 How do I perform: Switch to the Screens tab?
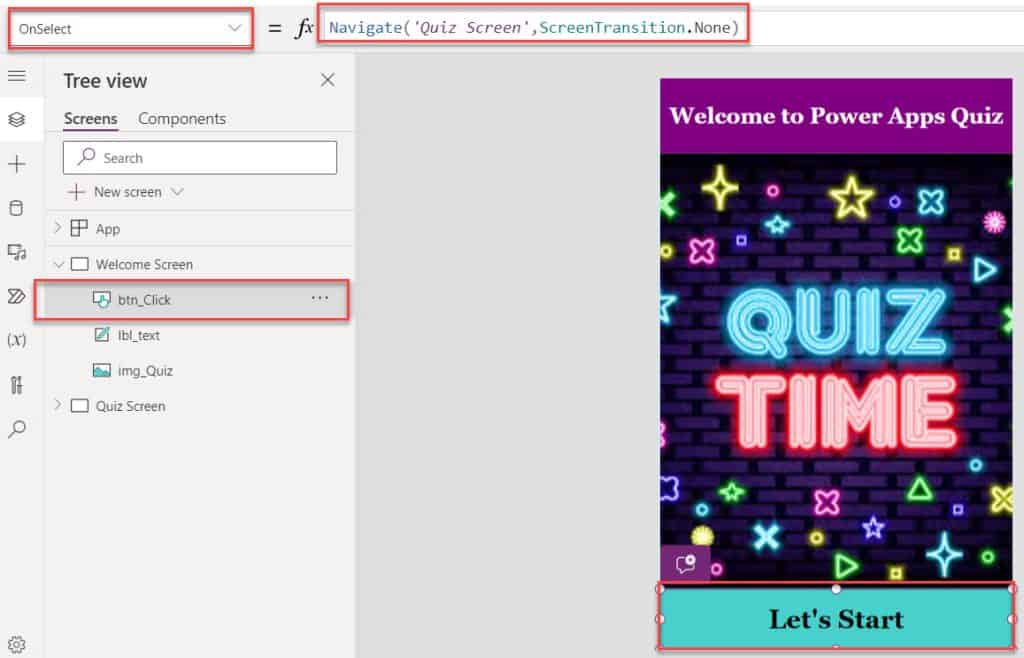tap(91, 119)
